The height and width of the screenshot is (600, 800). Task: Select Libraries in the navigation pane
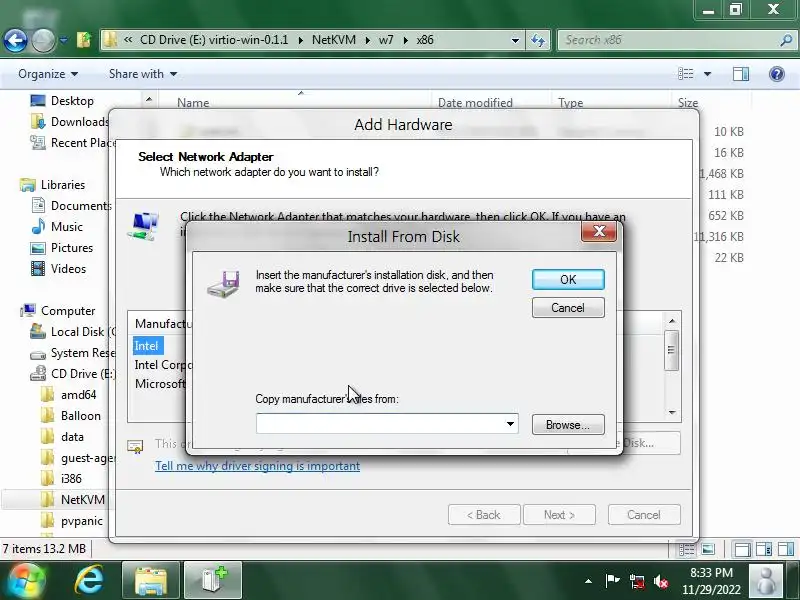[x=53, y=185]
